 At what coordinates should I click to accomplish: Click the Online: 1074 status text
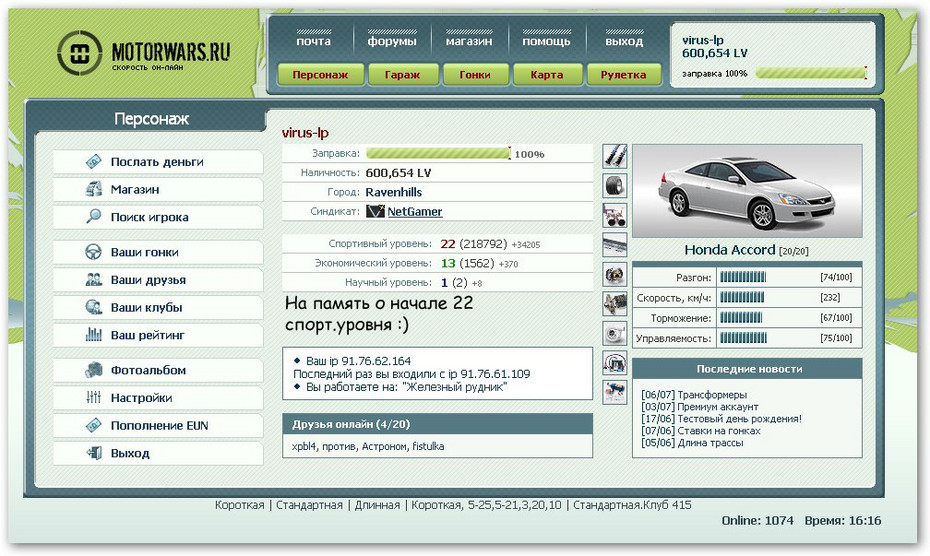click(x=757, y=520)
